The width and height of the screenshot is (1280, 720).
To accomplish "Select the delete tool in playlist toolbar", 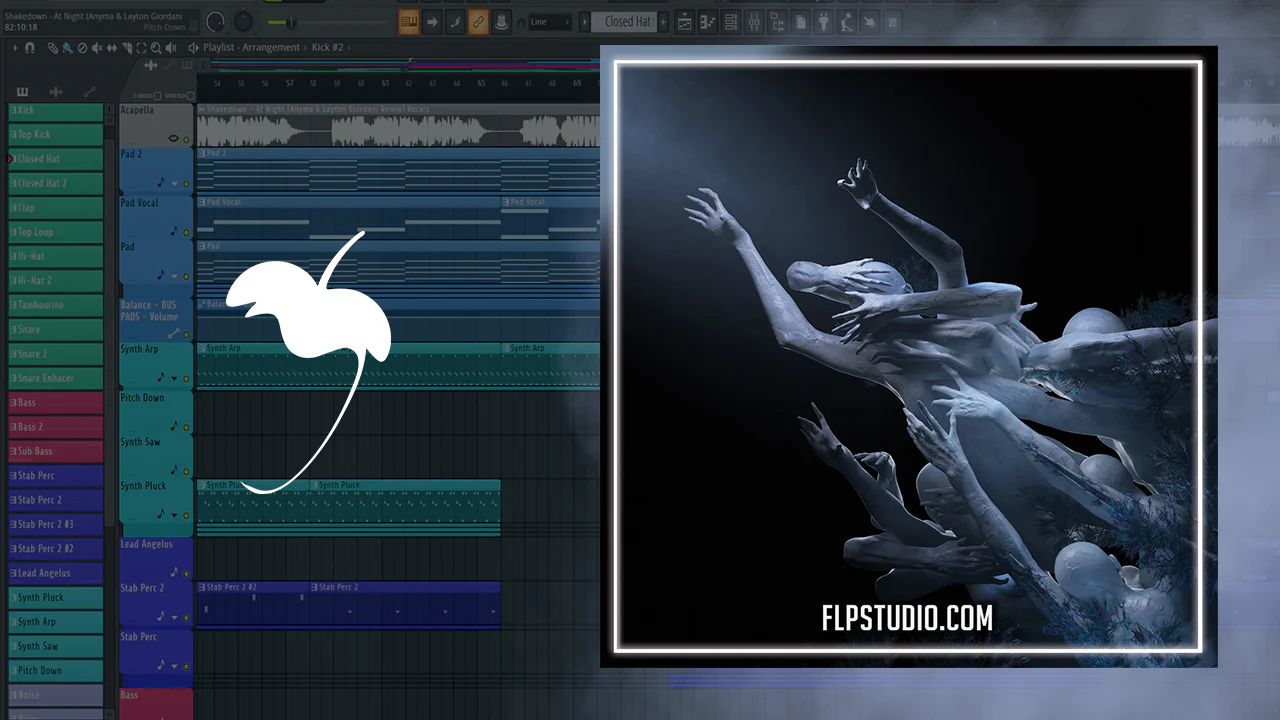I will point(81,47).
